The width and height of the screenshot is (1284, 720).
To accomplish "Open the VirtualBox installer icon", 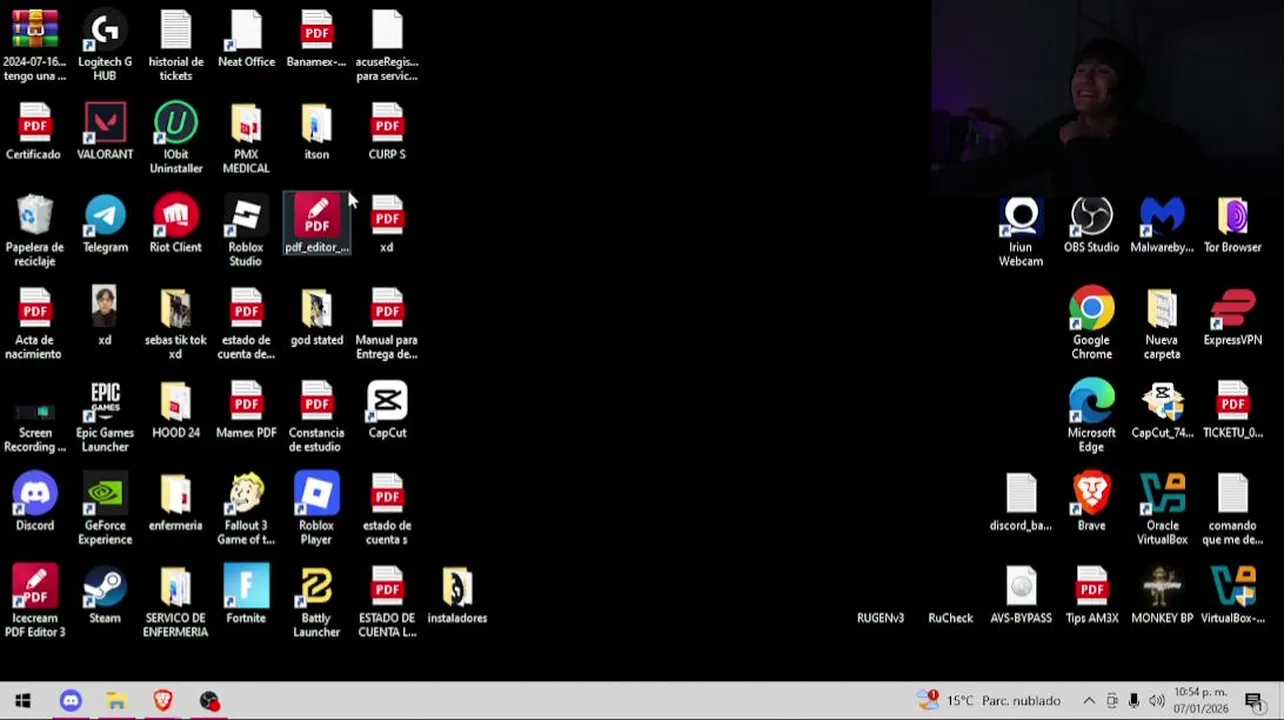I will point(1232,596).
